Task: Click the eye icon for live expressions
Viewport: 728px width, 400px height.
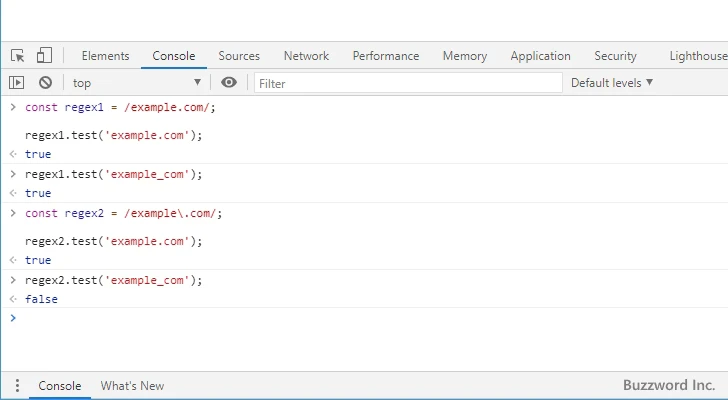Action: [x=229, y=83]
